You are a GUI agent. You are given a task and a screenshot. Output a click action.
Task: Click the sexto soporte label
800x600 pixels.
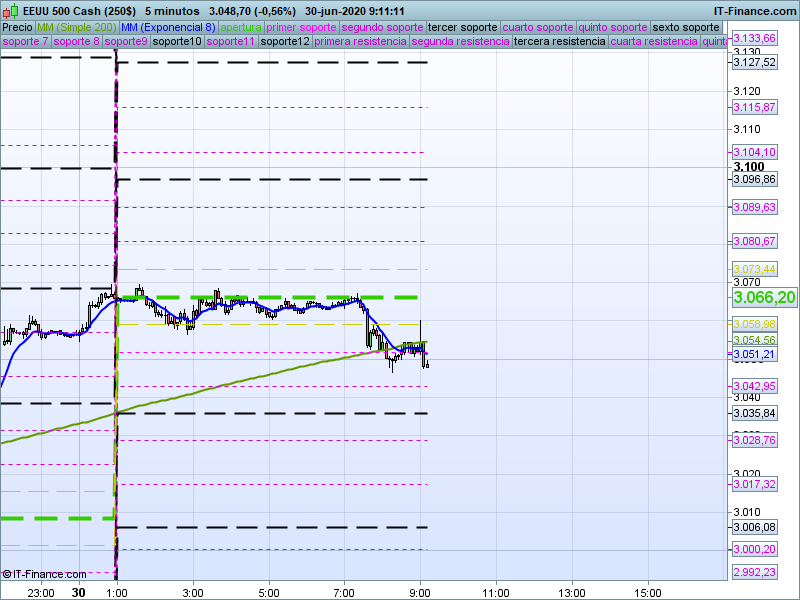(x=686, y=28)
